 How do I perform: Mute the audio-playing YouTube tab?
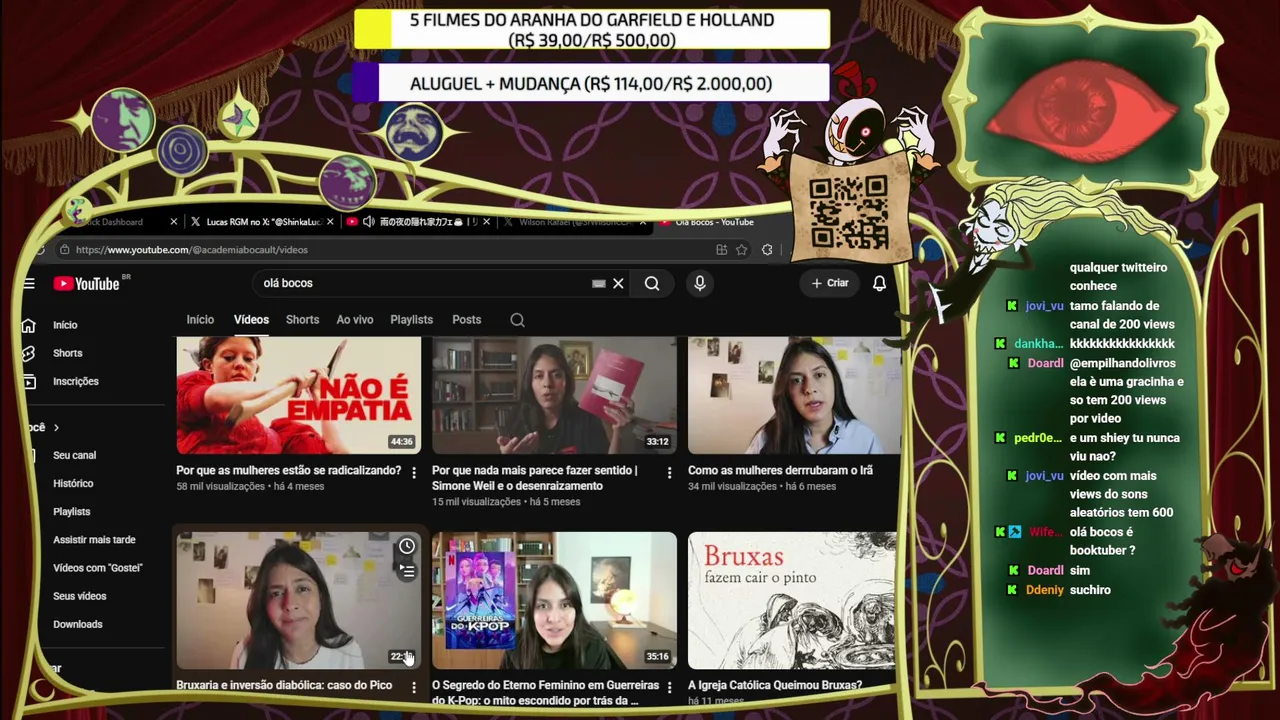tap(368, 222)
